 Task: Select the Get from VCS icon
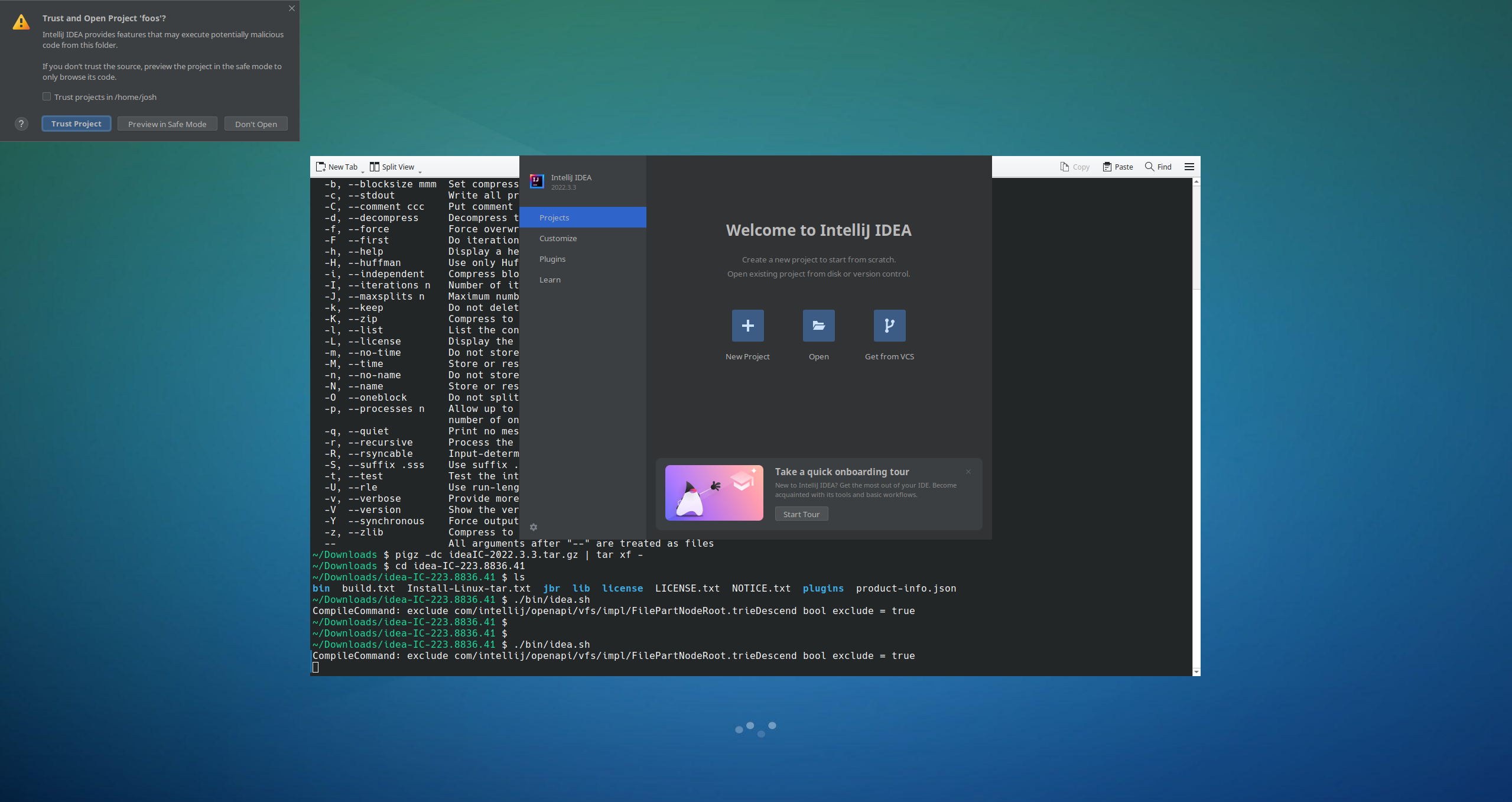click(x=889, y=325)
